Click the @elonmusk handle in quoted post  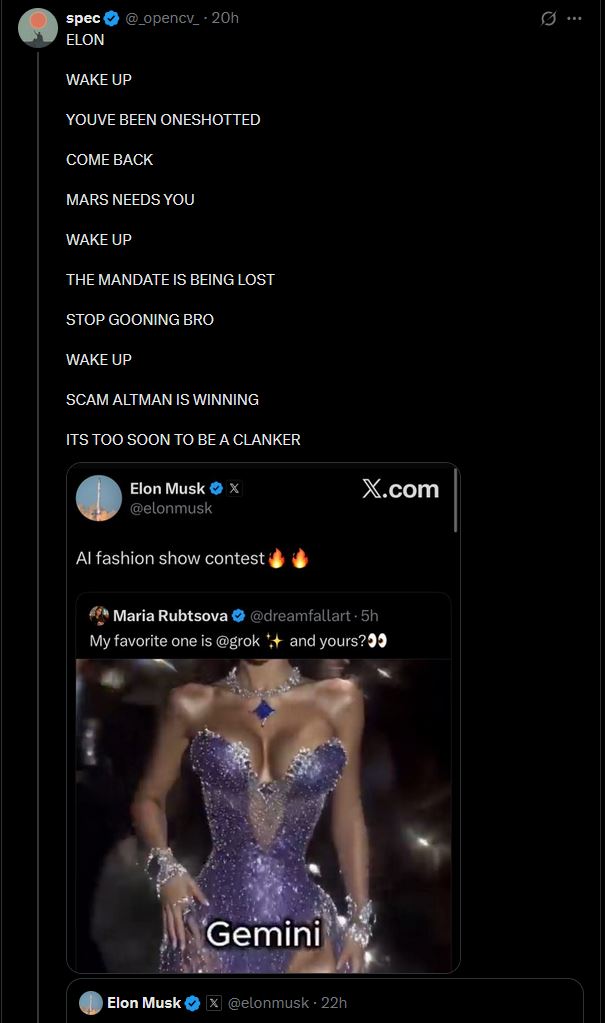171,508
